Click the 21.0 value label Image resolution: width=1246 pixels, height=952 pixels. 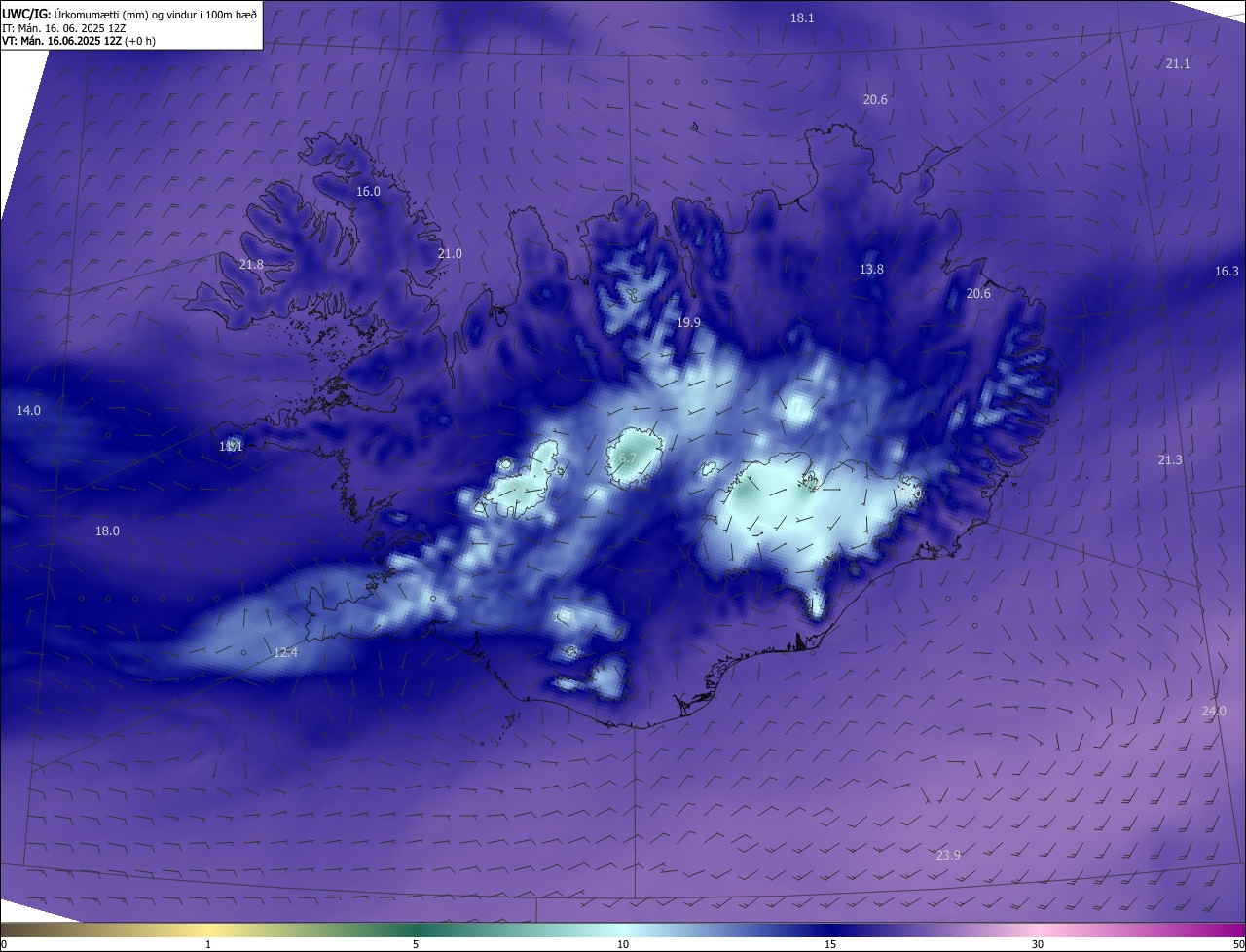450,254
